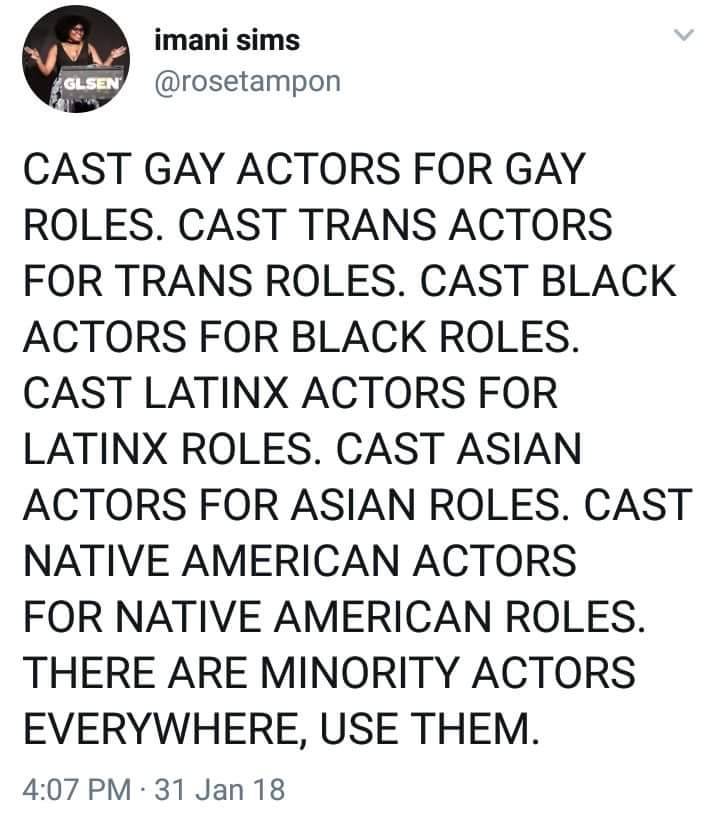
Task: Click the line LATINX ROLES. CAST ASIAN
Action: tap(302, 448)
